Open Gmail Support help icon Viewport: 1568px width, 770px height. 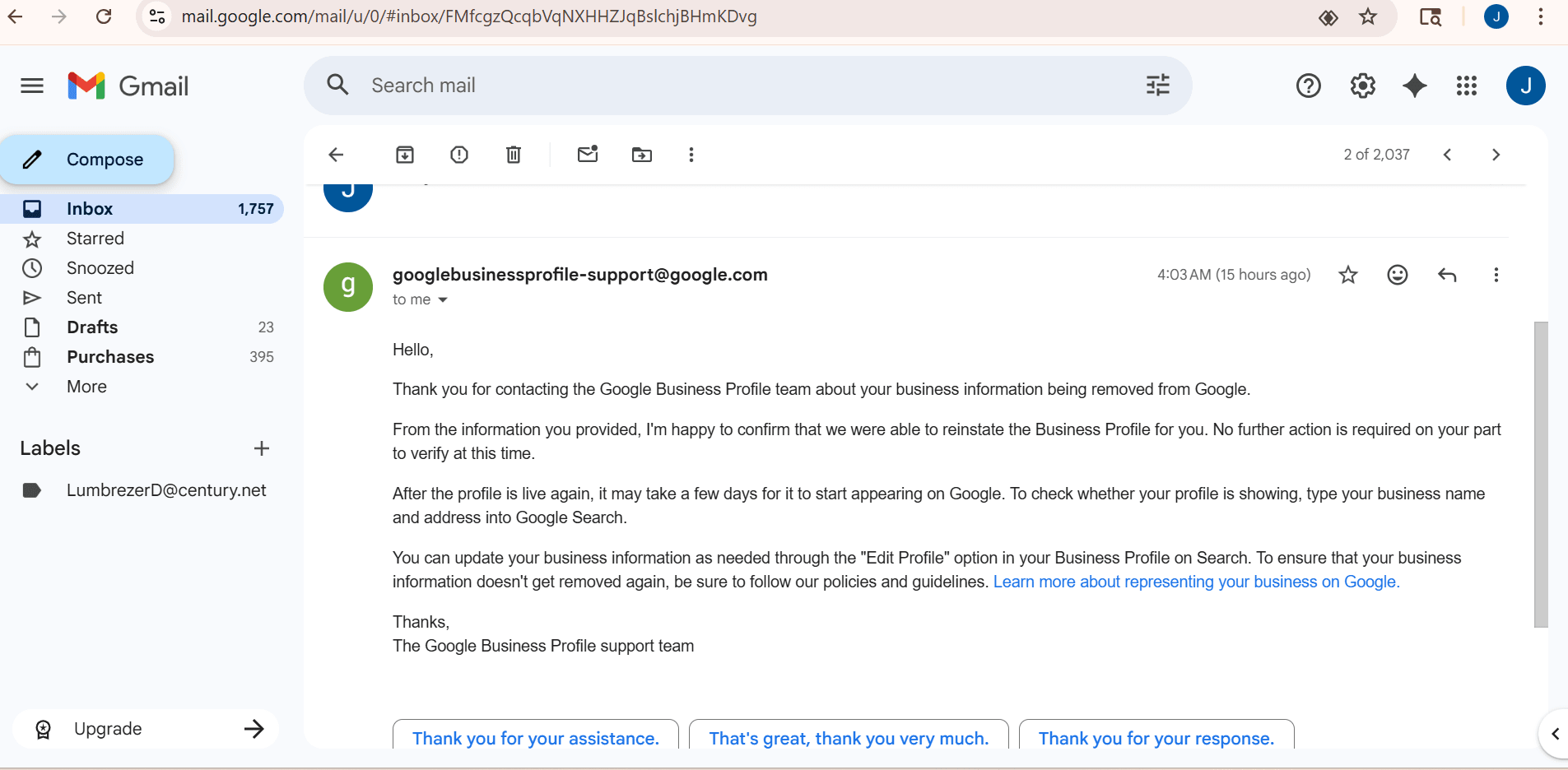[1309, 86]
